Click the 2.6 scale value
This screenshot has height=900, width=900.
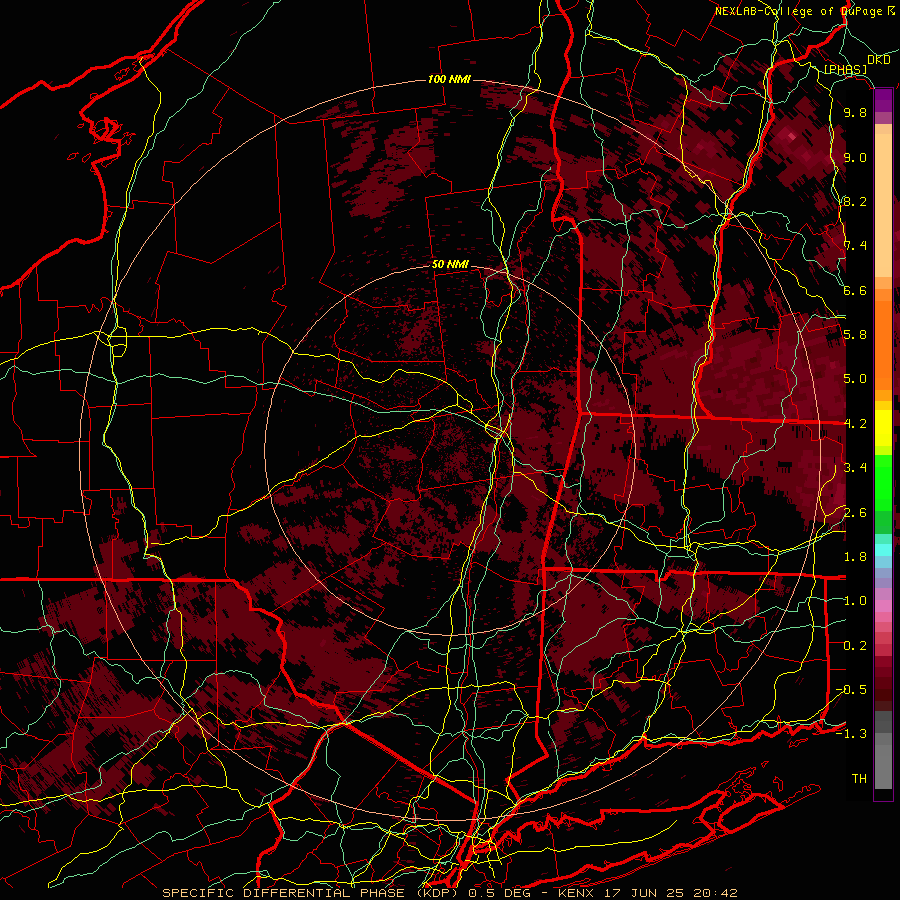855,513
